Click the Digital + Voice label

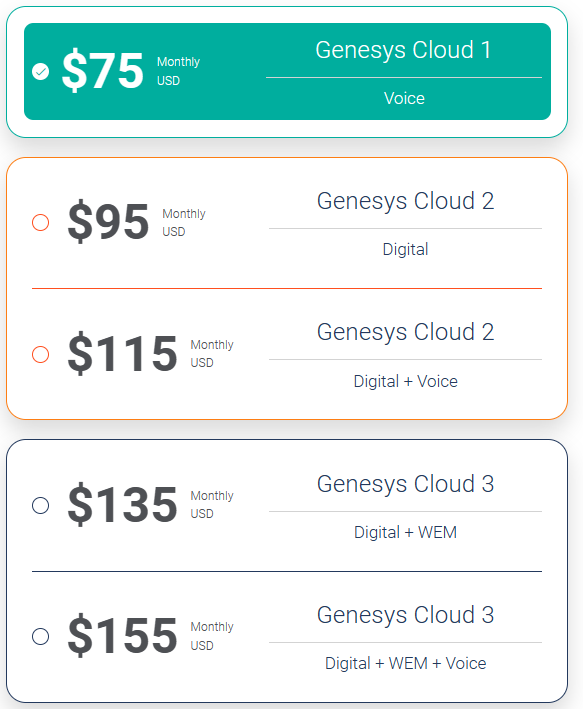pyautogui.click(x=405, y=381)
